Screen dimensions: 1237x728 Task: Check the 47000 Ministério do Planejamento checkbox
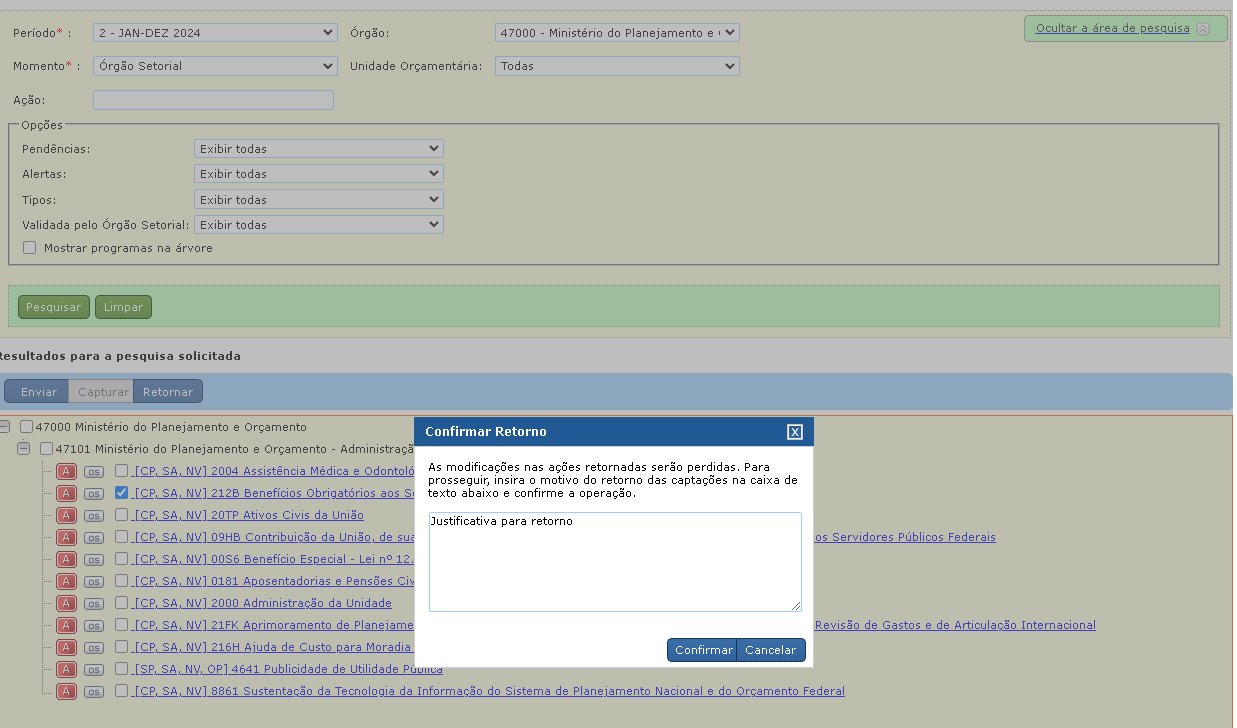tap(27, 427)
